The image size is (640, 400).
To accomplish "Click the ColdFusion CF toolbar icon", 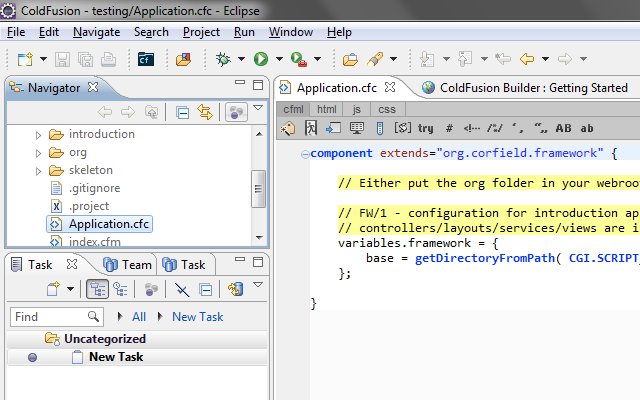I will click(x=146, y=59).
